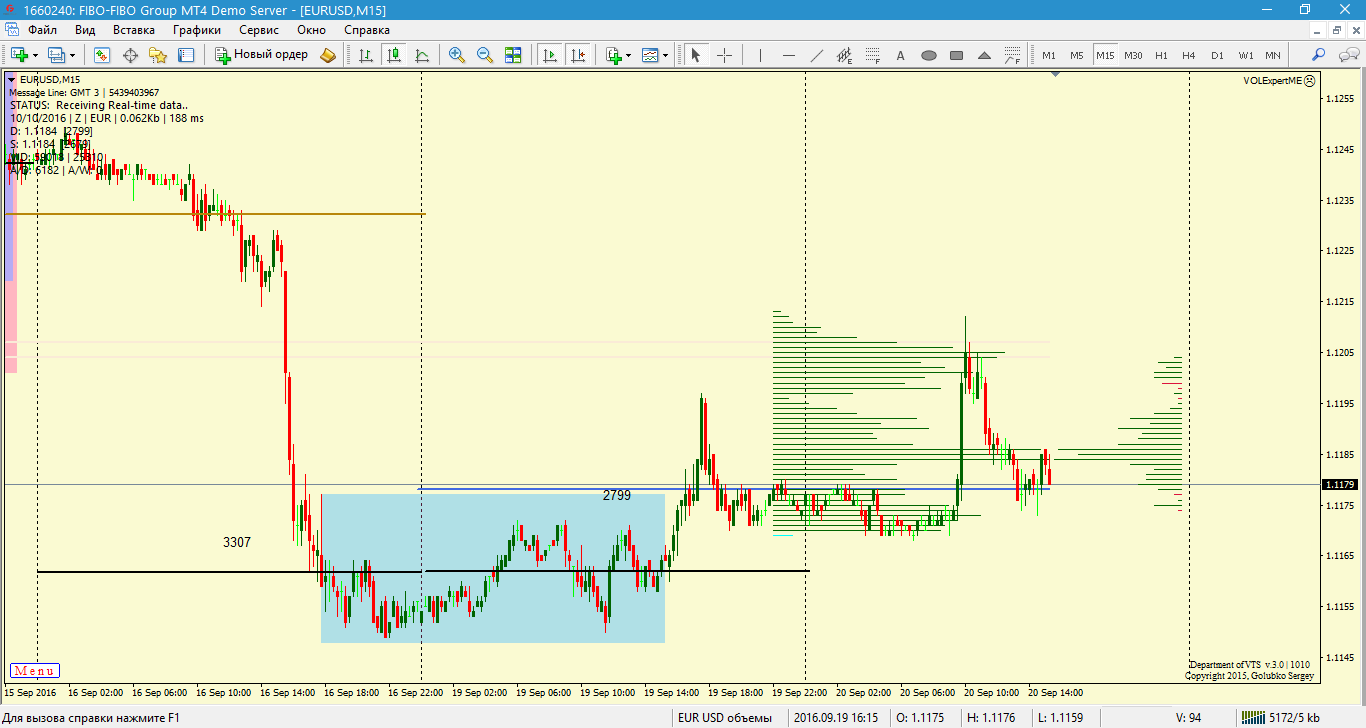Click the EUR USD объемы status entry

click(x=725, y=718)
